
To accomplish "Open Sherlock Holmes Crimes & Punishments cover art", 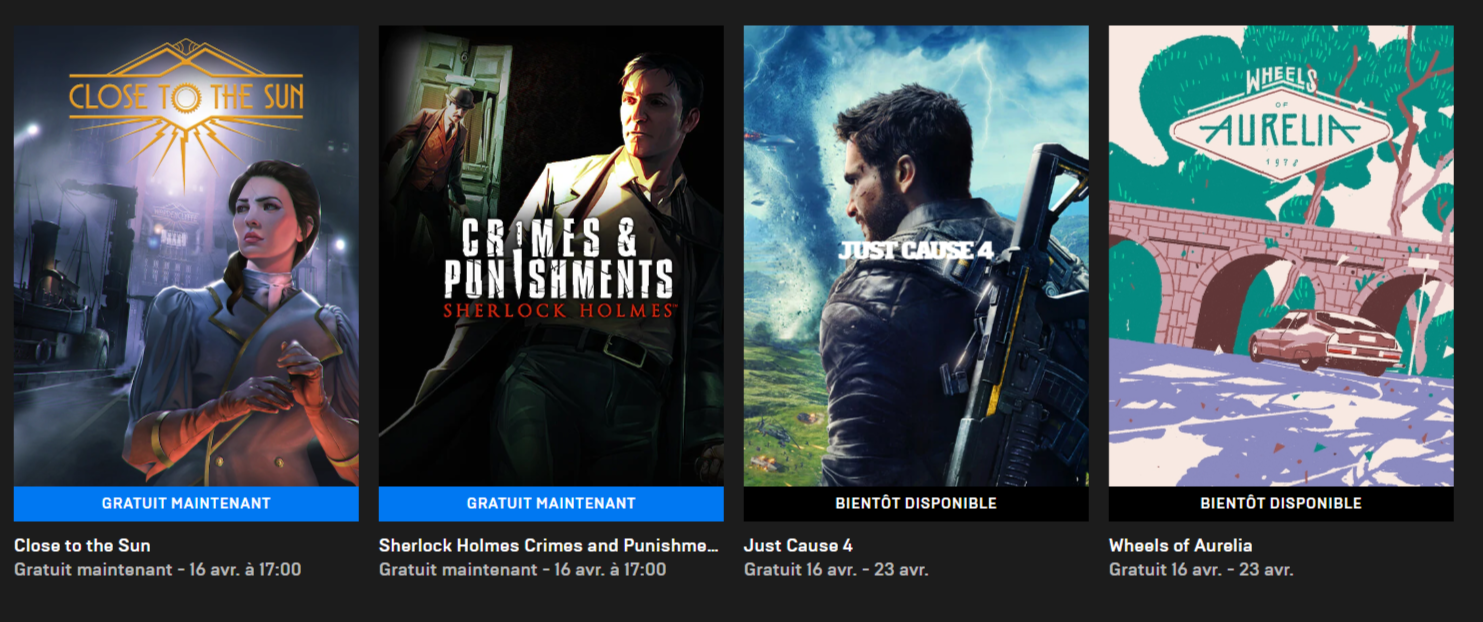I will click(551, 256).
